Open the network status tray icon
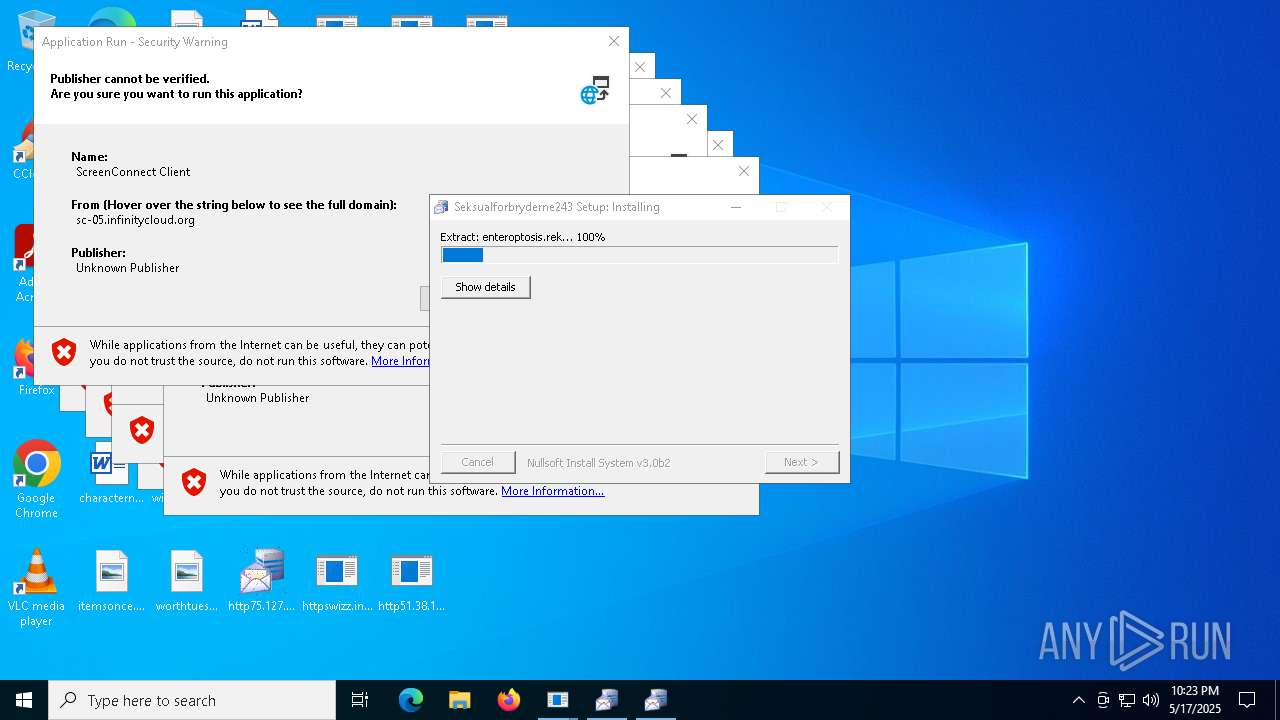Viewport: 1280px width, 720px height. click(1127, 700)
